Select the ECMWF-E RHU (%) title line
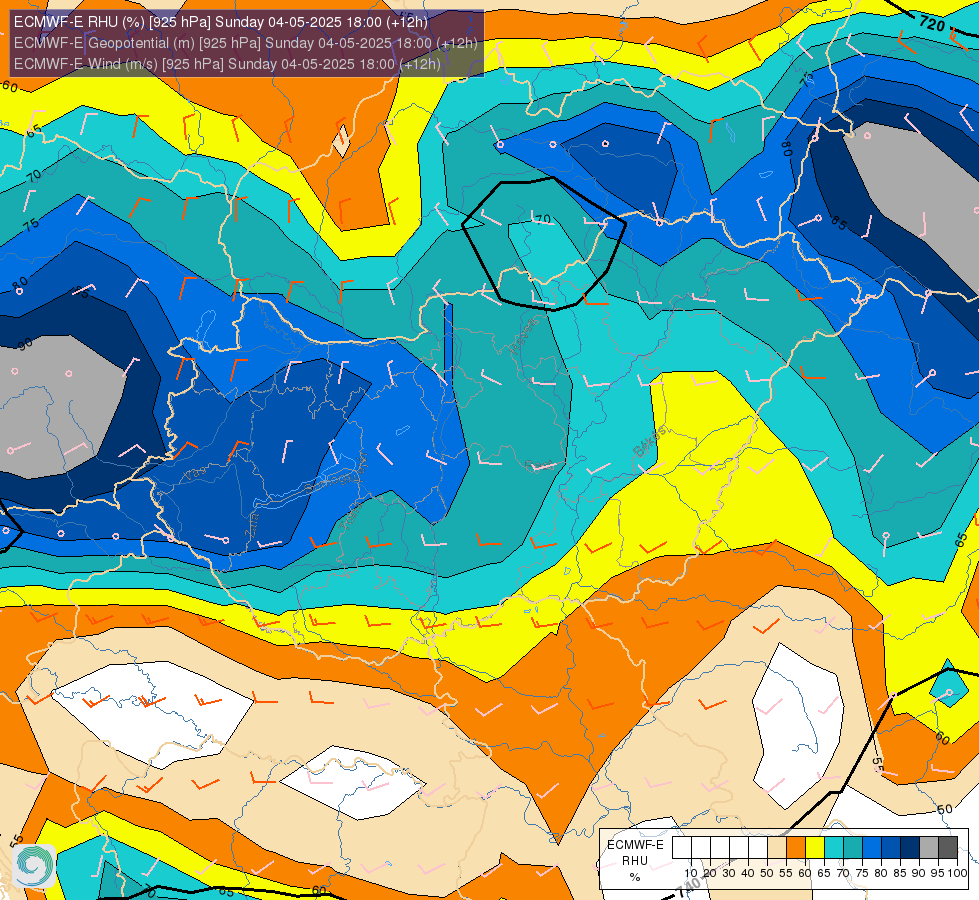 click(x=221, y=22)
